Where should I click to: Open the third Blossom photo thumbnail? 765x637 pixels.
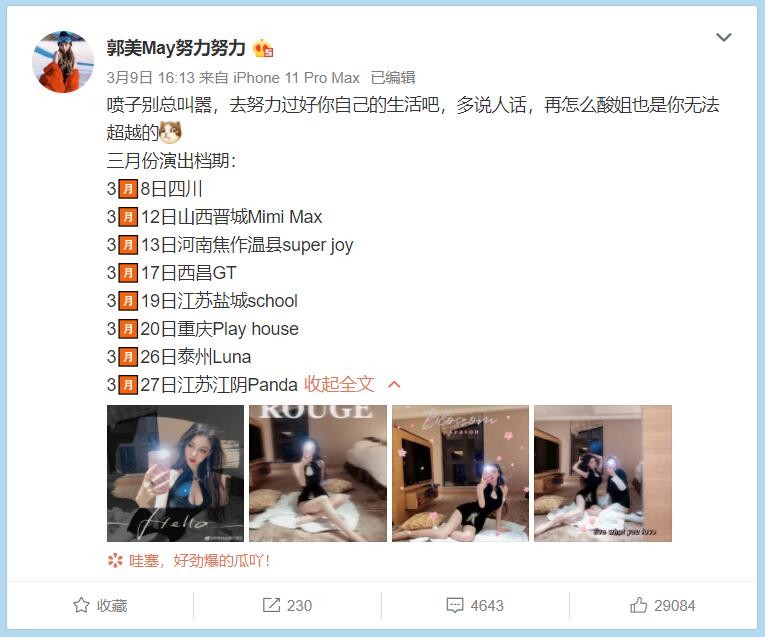[460, 473]
